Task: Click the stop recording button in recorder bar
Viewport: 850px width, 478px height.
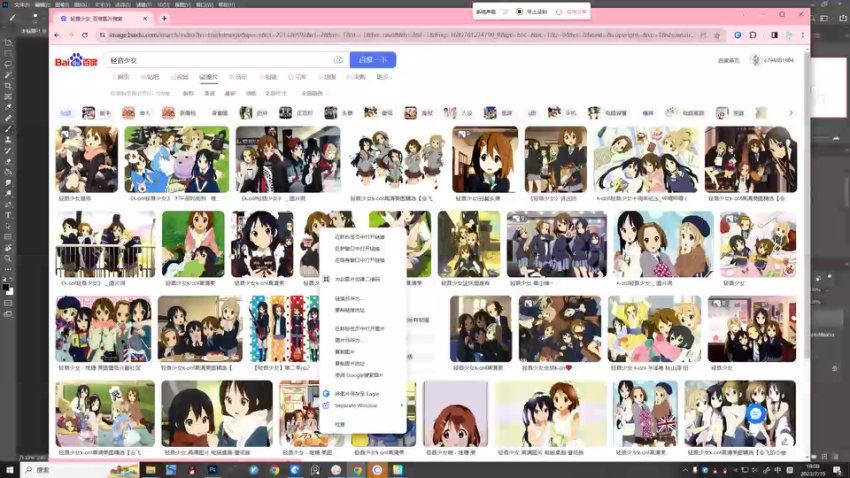Action: pyautogui.click(x=531, y=11)
